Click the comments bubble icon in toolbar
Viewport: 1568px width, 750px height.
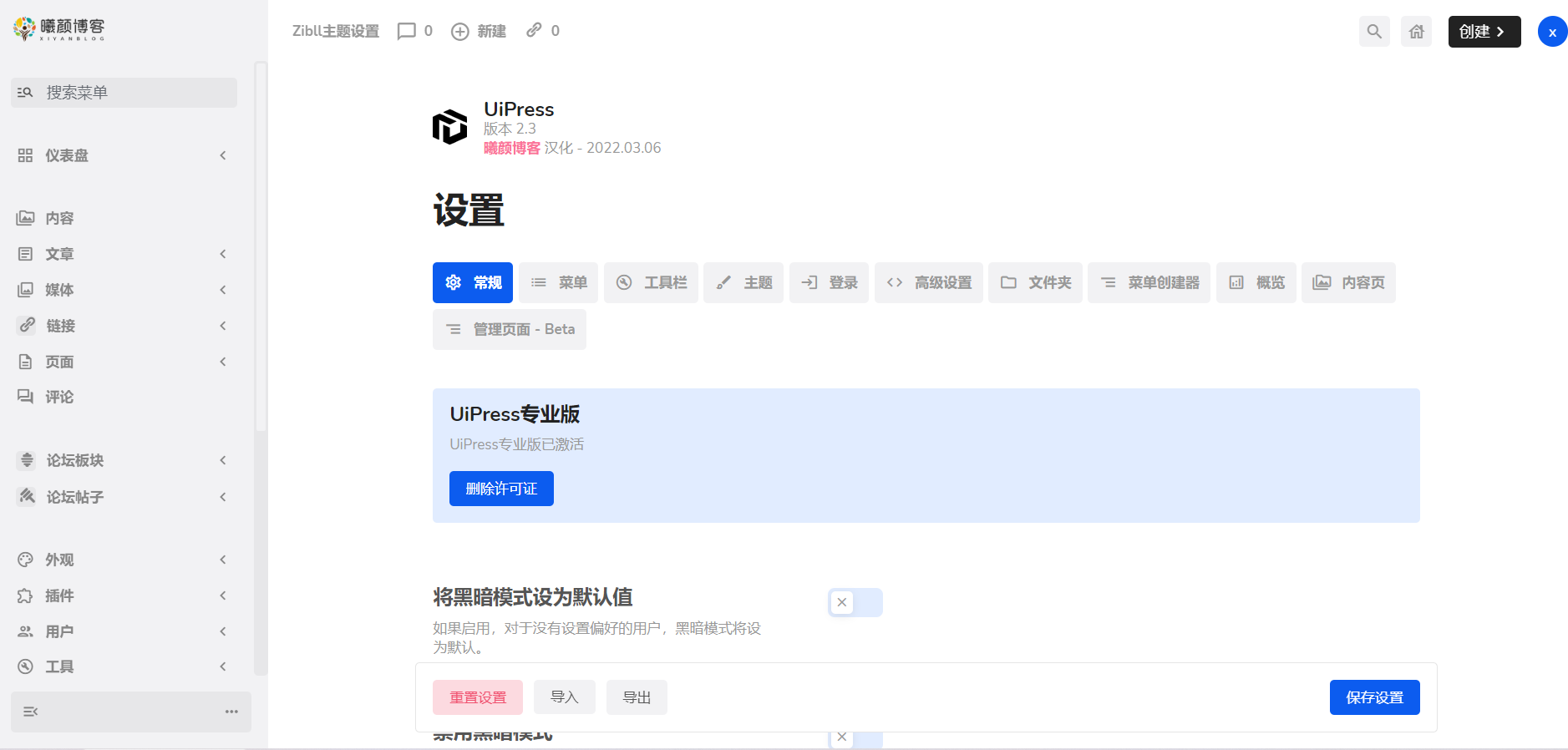[x=407, y=32]
